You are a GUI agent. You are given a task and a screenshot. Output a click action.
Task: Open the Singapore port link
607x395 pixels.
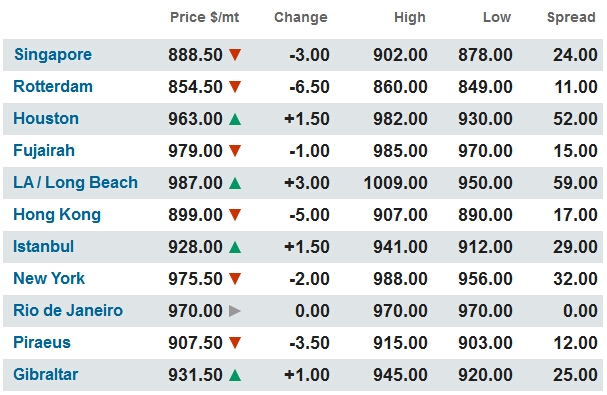click(x=53, y=55)
